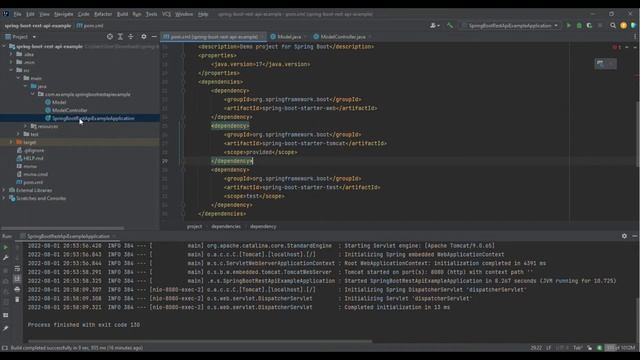Click the Build project hammer icon
The width and height of the screenshot is (640, 360).
450,25
